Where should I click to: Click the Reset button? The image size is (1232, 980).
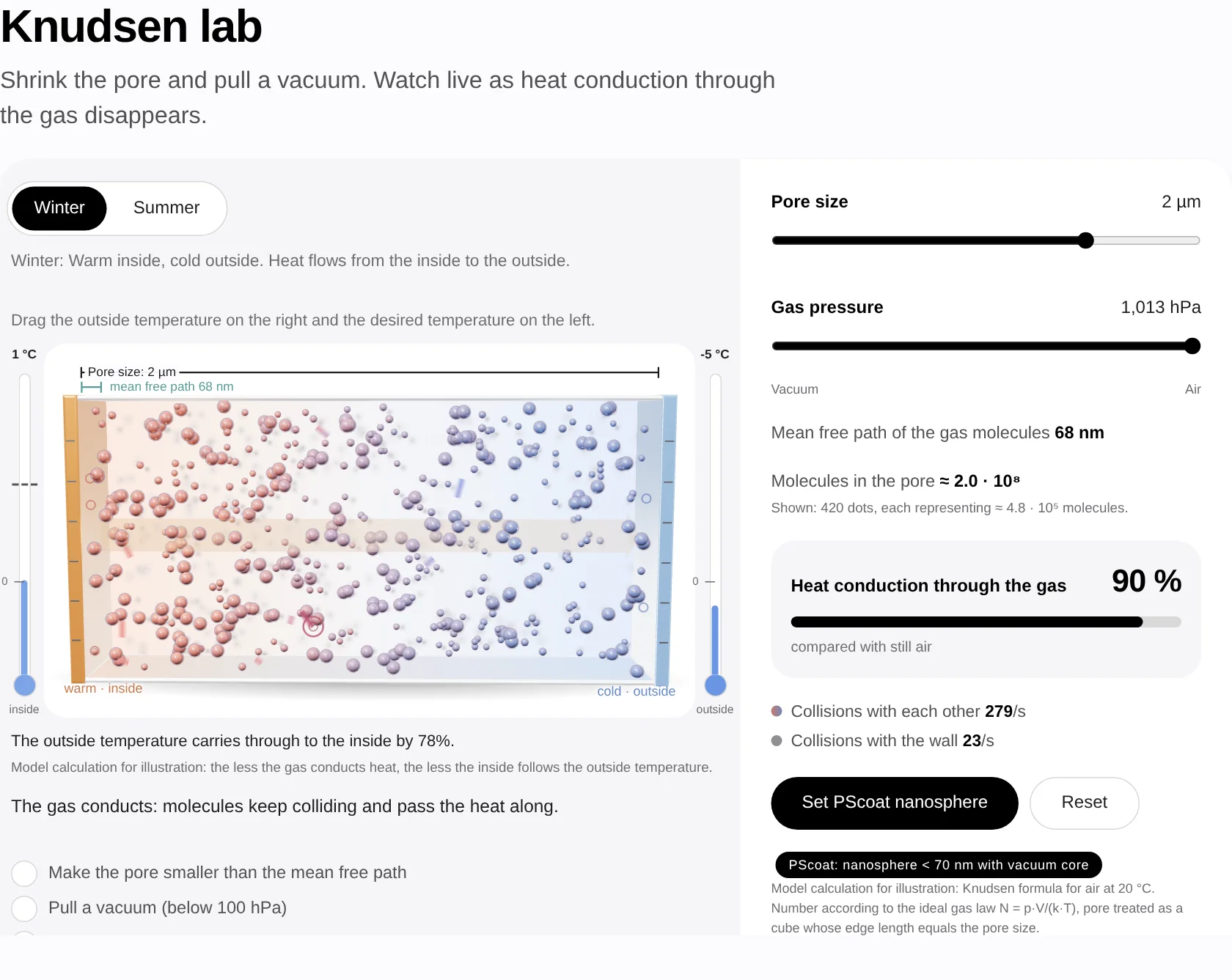(x=1084, y=803)
